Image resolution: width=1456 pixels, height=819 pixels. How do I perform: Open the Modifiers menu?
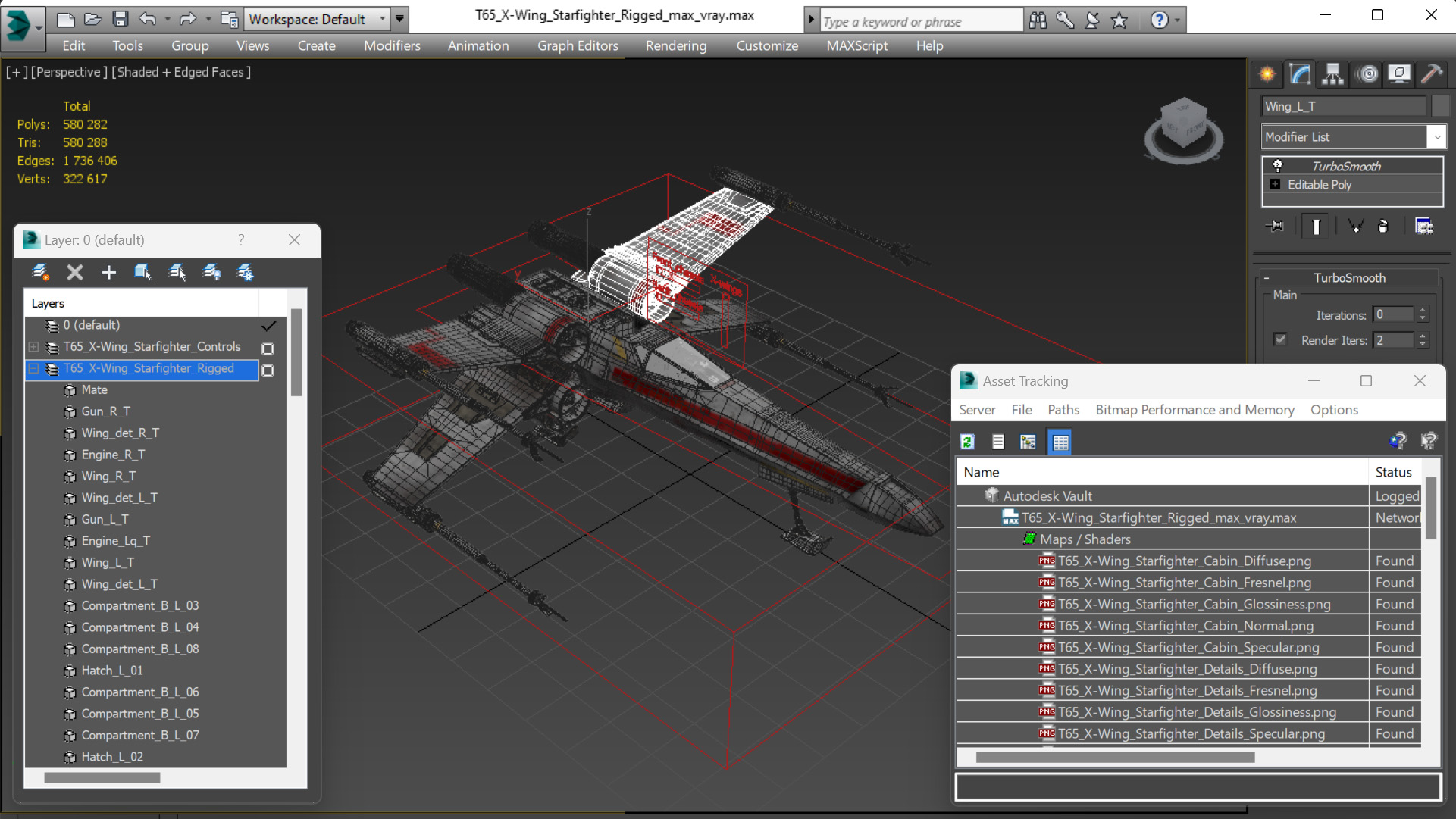392,45
